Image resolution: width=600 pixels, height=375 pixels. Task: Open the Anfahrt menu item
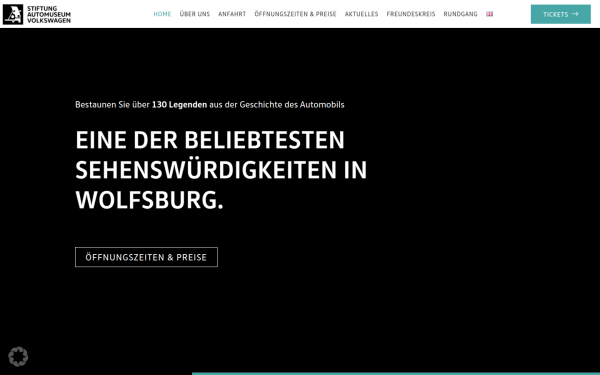pos(232,14)
